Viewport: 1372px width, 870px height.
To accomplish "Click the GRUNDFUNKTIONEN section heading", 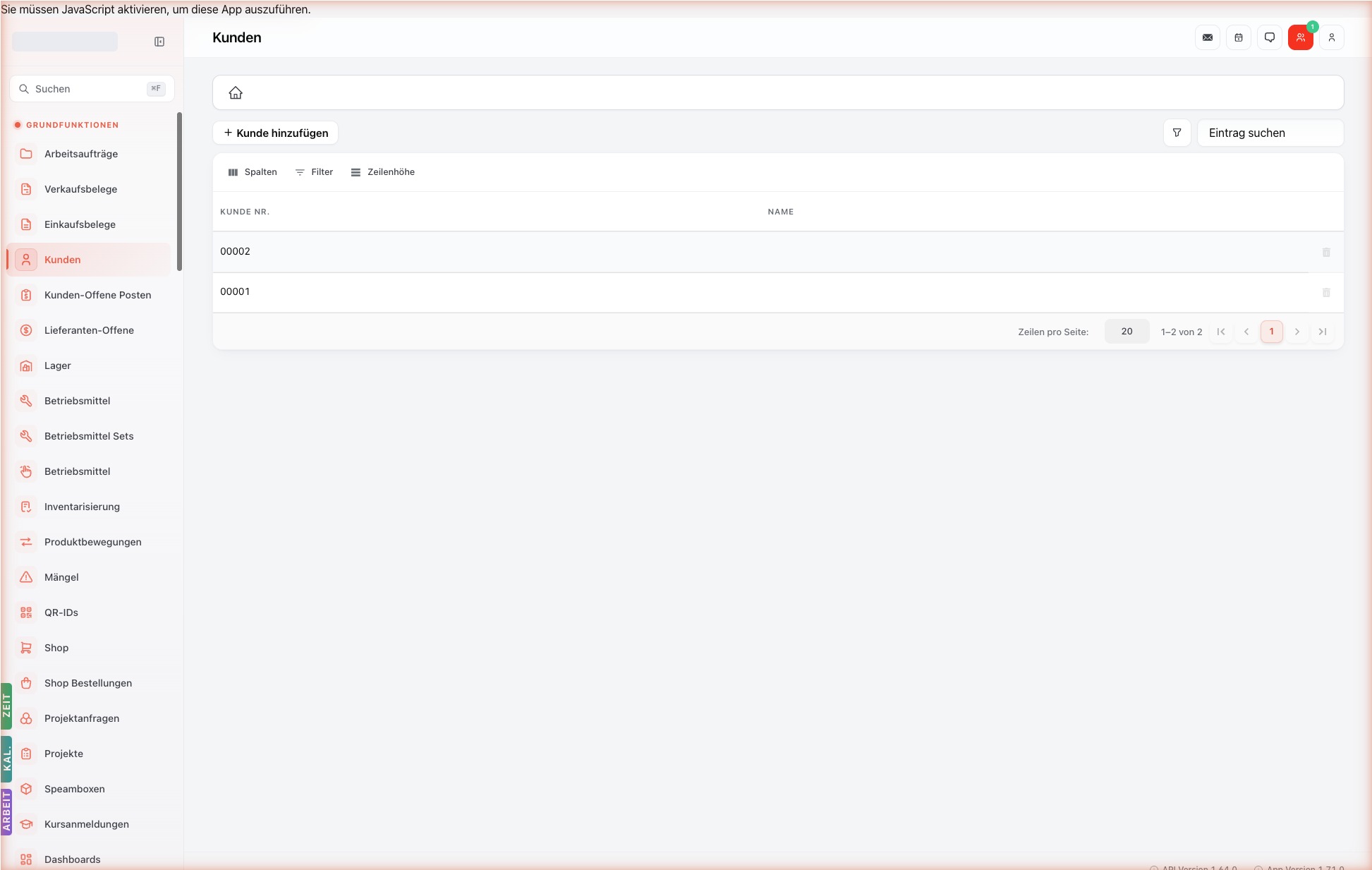I will pyautogui.click(x=73, y=125).
